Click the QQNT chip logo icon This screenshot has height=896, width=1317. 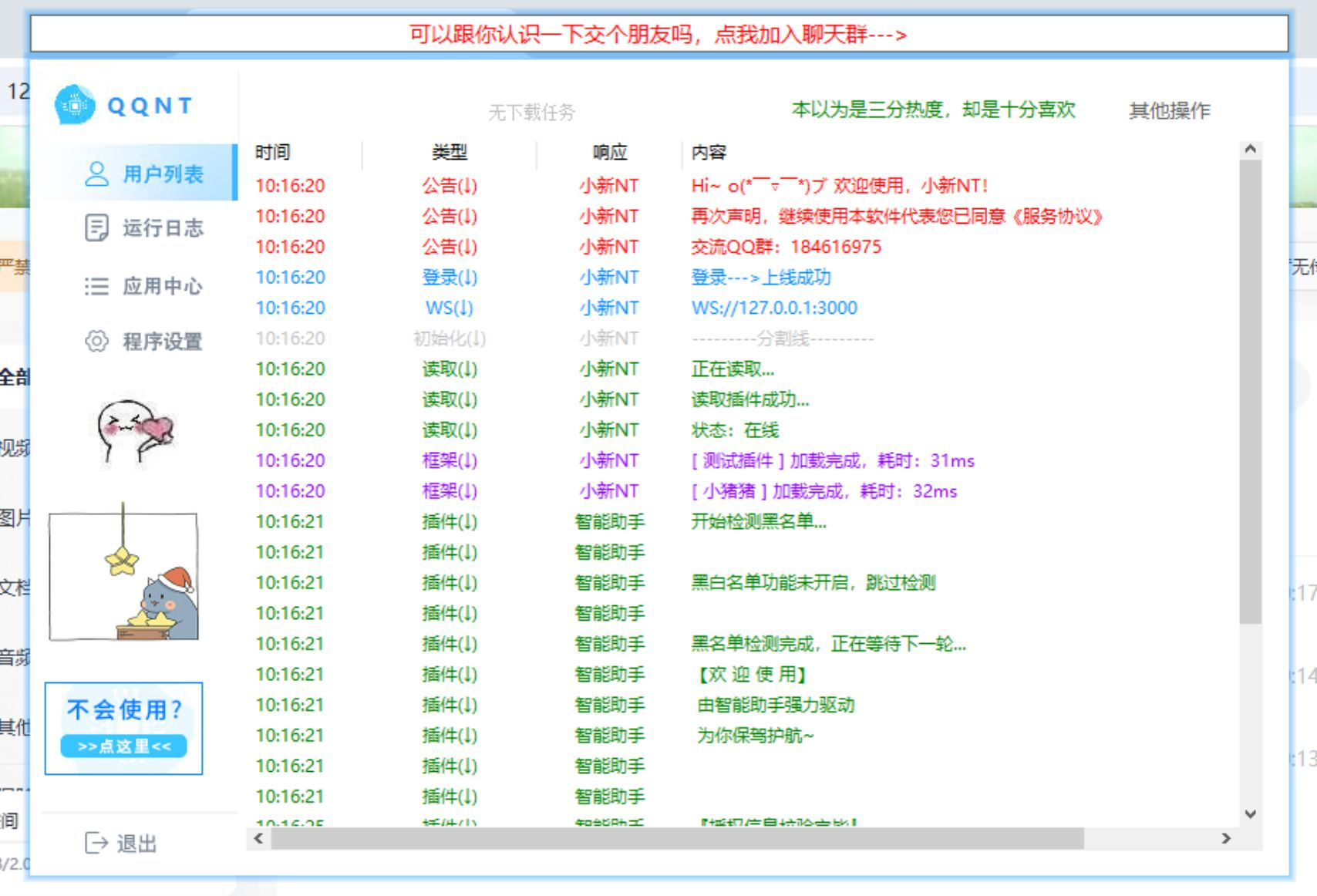coord(75,105)
